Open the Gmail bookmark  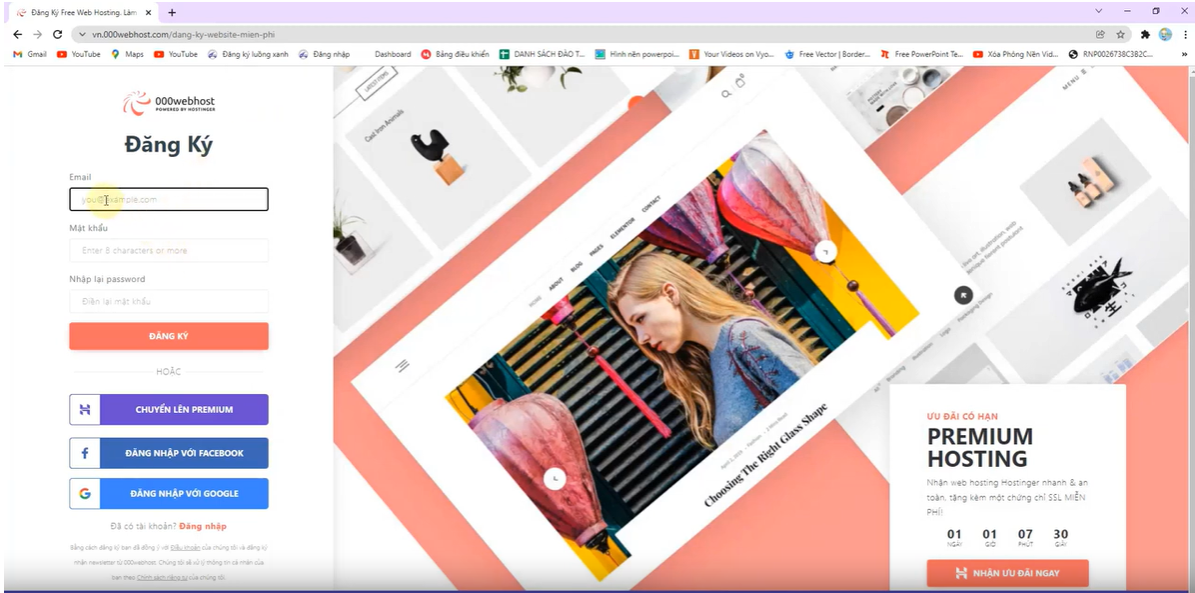pos(30,54)
